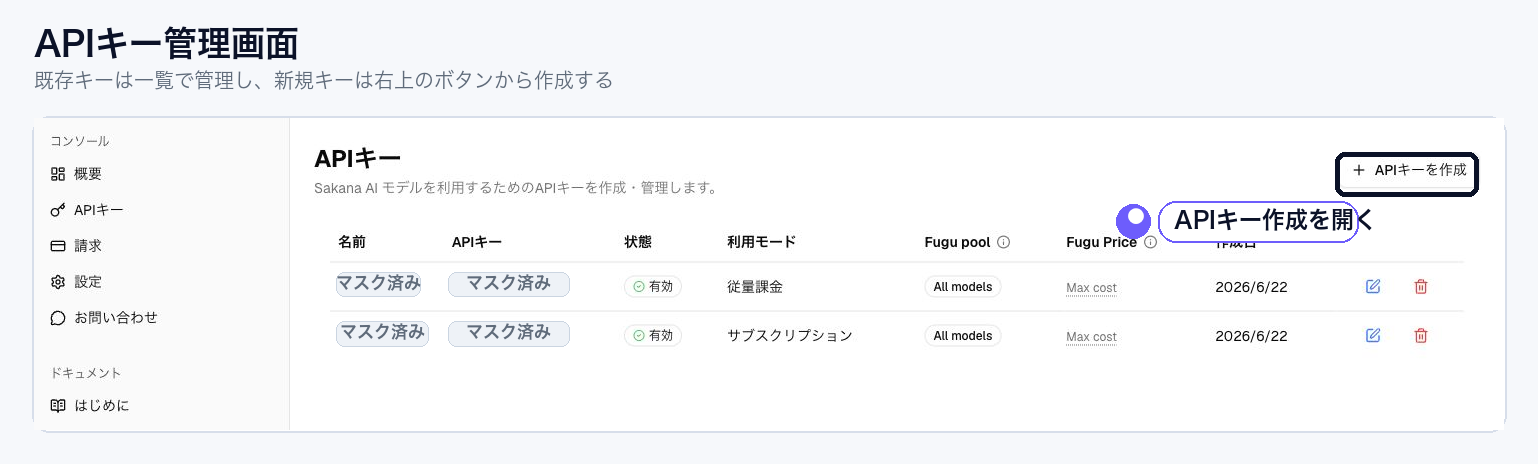
Task: Click the 名前 column header
Action: click(x=352, y=242)
